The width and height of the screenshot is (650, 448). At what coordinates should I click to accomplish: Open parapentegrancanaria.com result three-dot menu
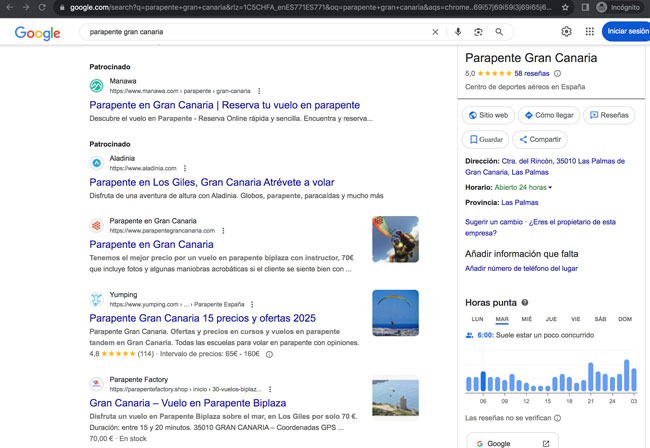(223, 230)
